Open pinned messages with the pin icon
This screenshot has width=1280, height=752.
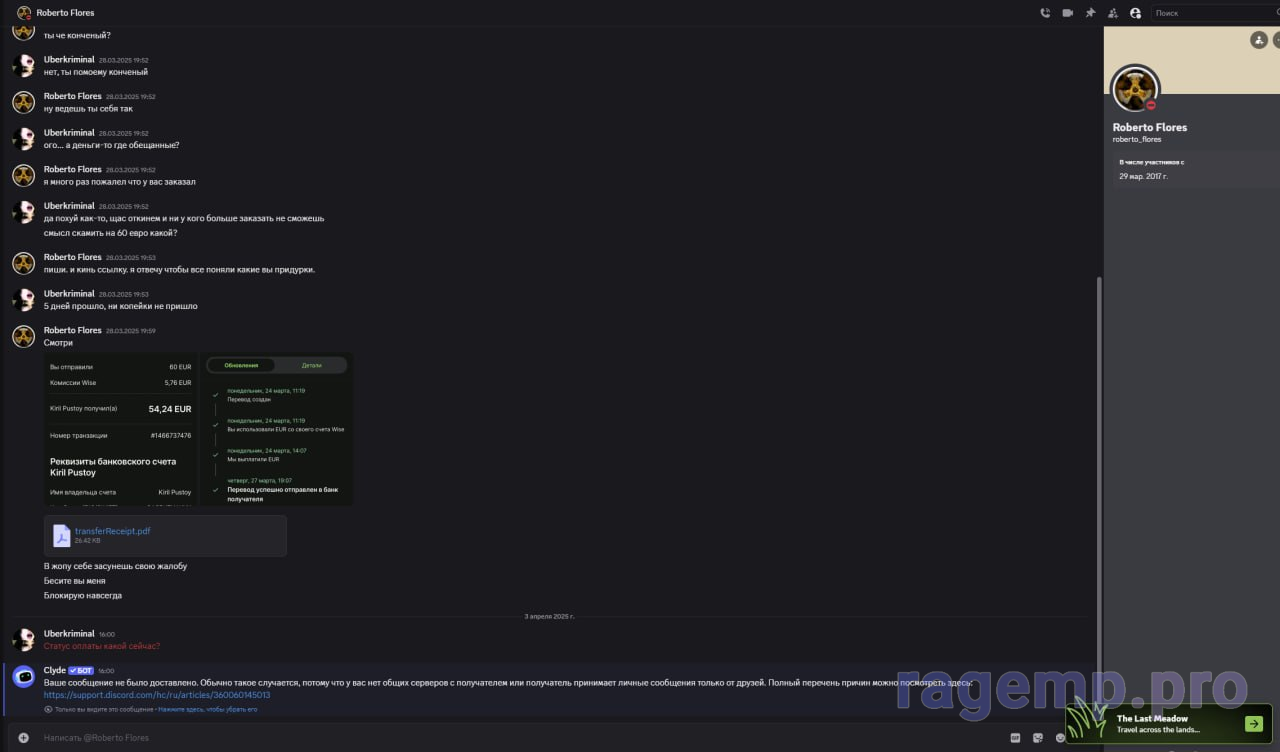tap(1090, 13)
